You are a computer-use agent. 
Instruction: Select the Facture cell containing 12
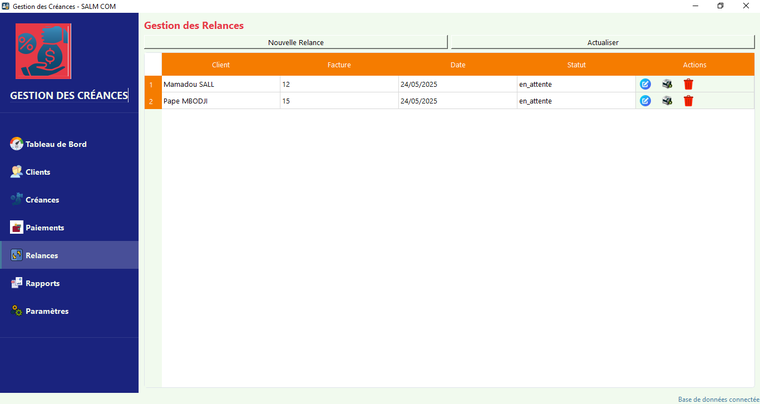[x=338, y=84]
